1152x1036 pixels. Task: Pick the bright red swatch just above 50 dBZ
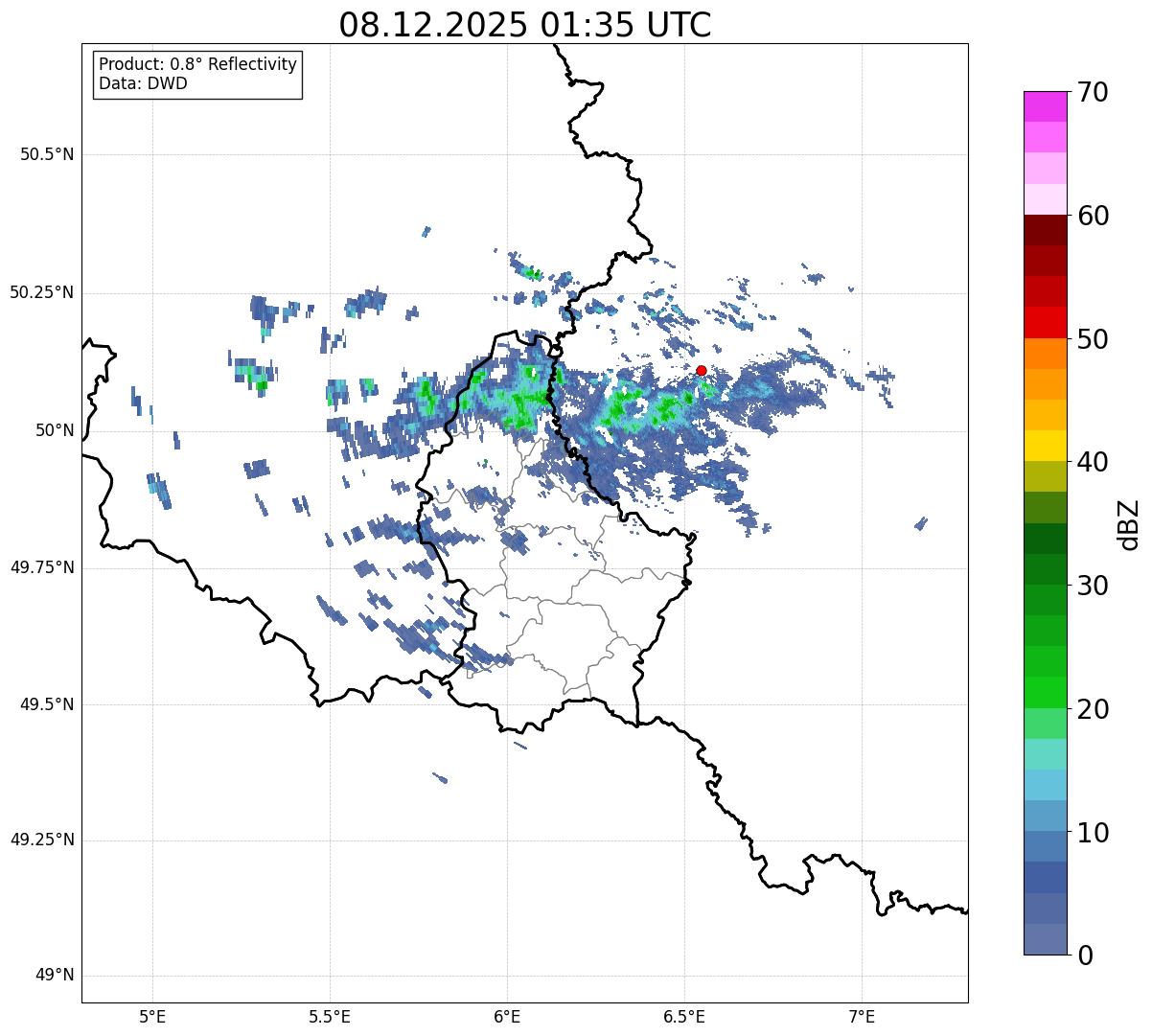pyautogui.click(x=1046, y=322)
